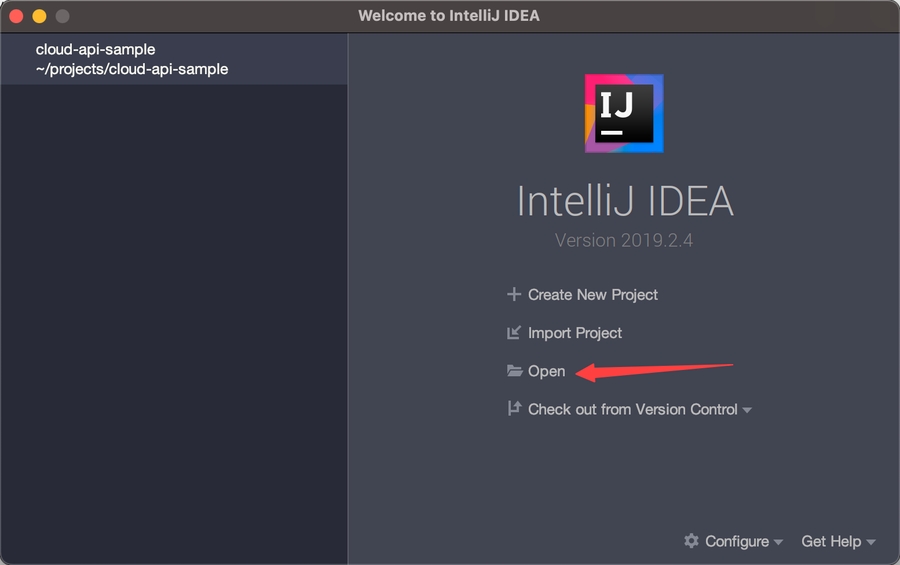Click the folder icon next to Open
The width and height of the screenshot is (900, 565).
514,371
